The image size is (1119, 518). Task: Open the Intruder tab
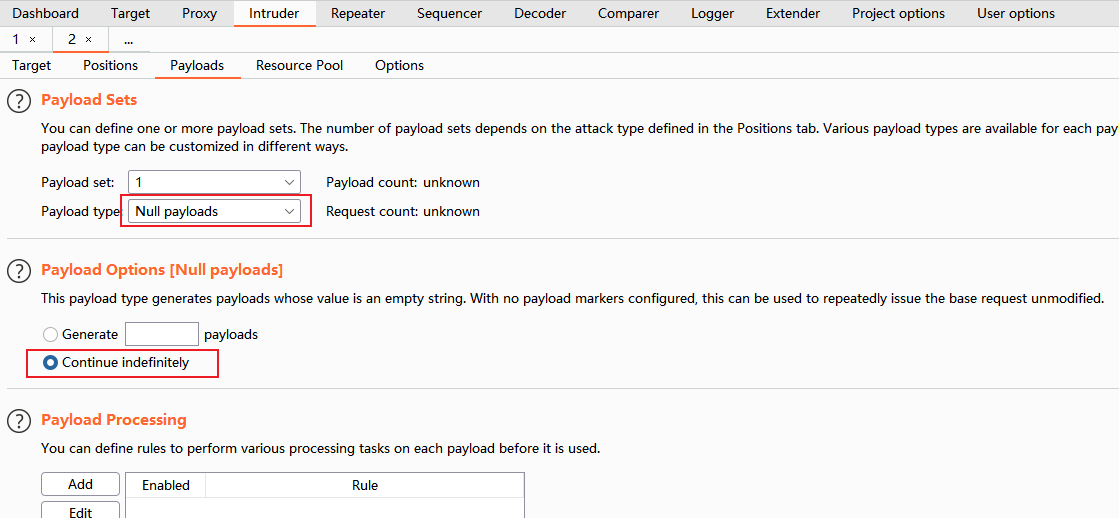(274, 14)
